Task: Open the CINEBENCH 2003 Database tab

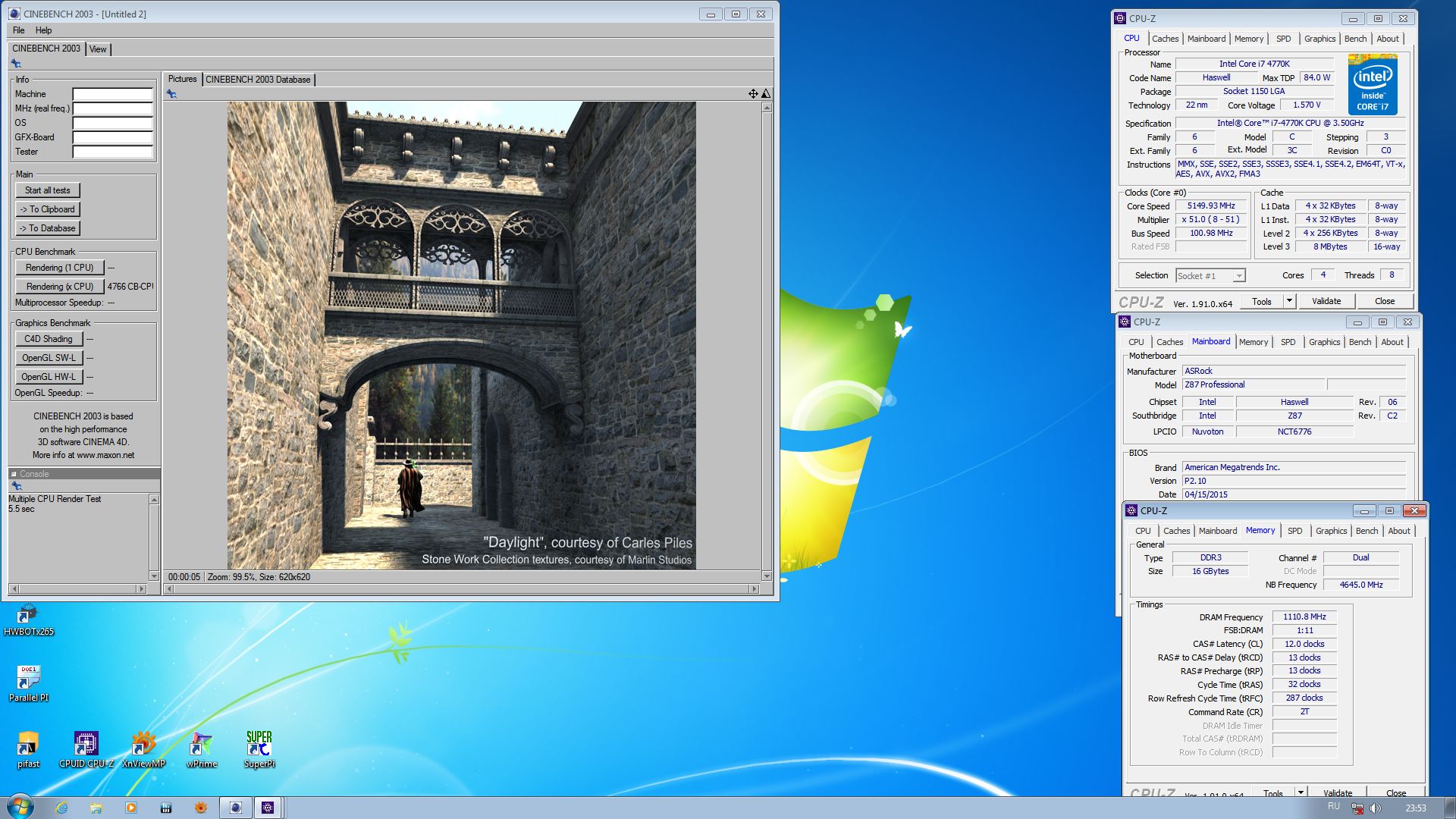Action: 258,80
